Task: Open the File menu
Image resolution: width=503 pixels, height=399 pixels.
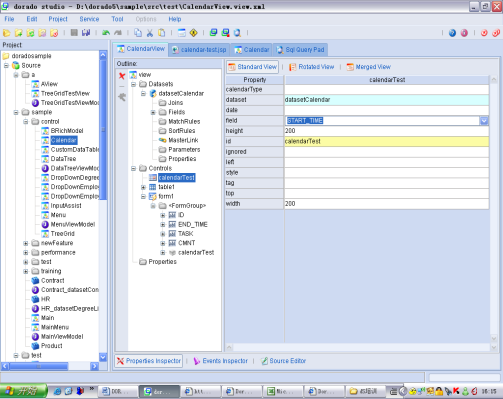Action: (9, 19)
